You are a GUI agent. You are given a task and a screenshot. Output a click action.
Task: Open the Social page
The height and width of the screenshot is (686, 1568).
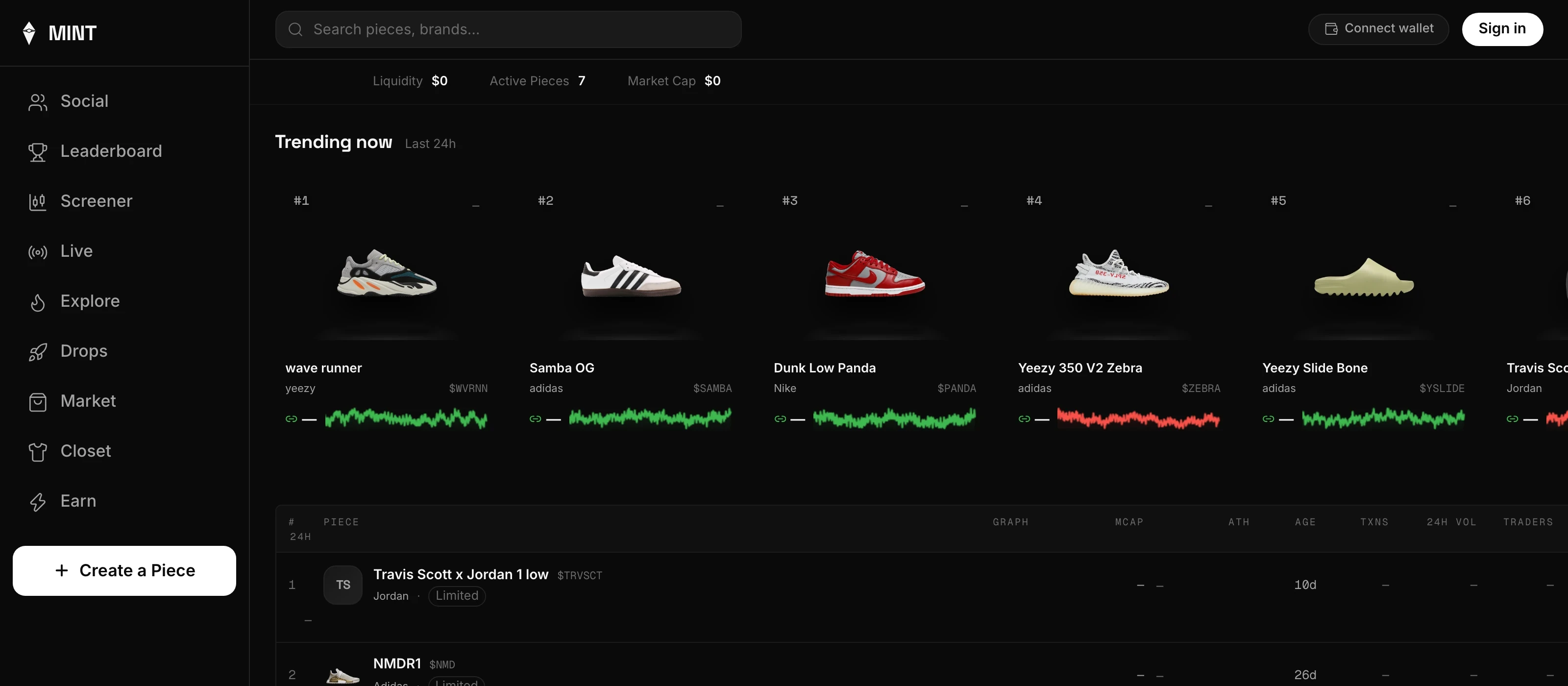(84, 101)
